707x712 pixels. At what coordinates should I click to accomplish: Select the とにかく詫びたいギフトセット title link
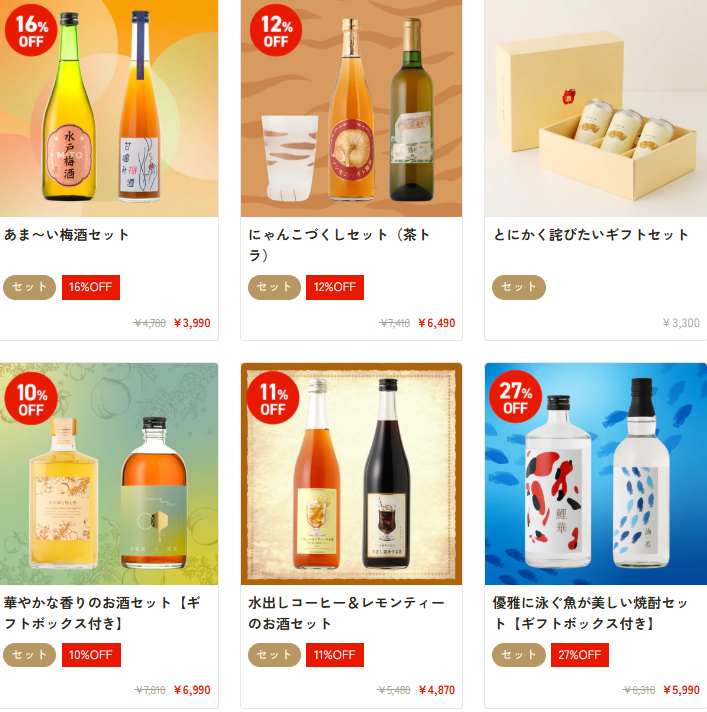tap(591, 235)
